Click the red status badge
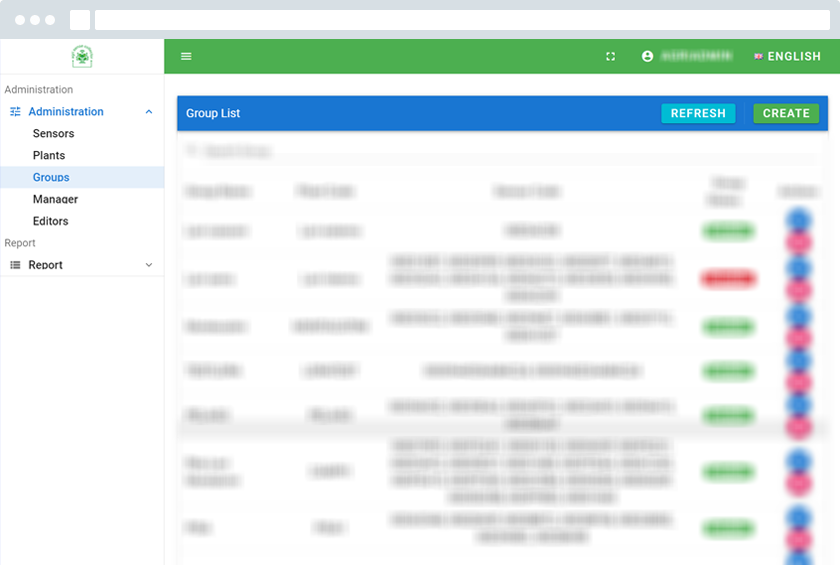The width and height of the screenshot is (840, 565). [729, 278]
